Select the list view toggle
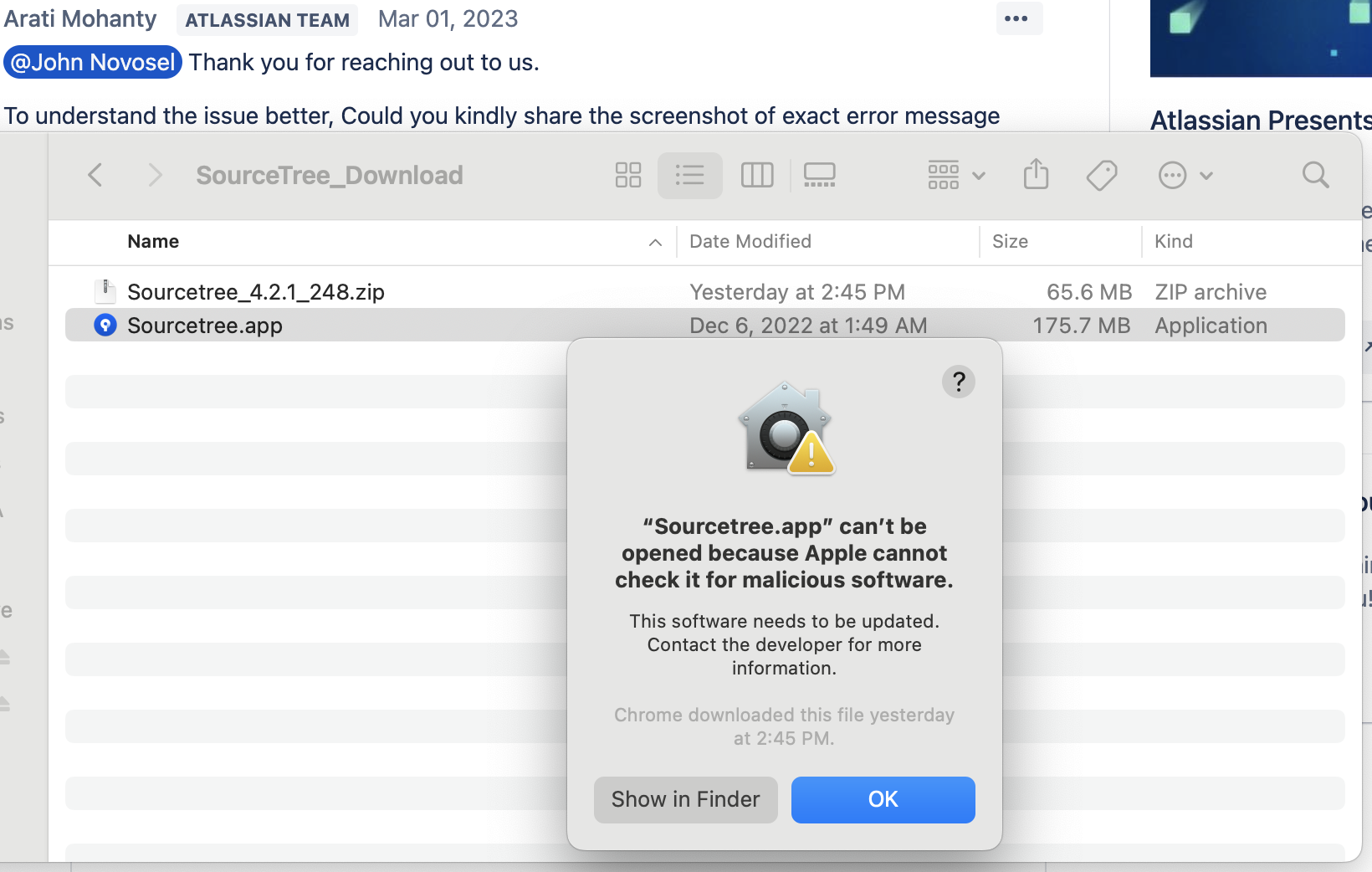The width and height of the screenshot is (1372, 872). click(x=689, y=175)
